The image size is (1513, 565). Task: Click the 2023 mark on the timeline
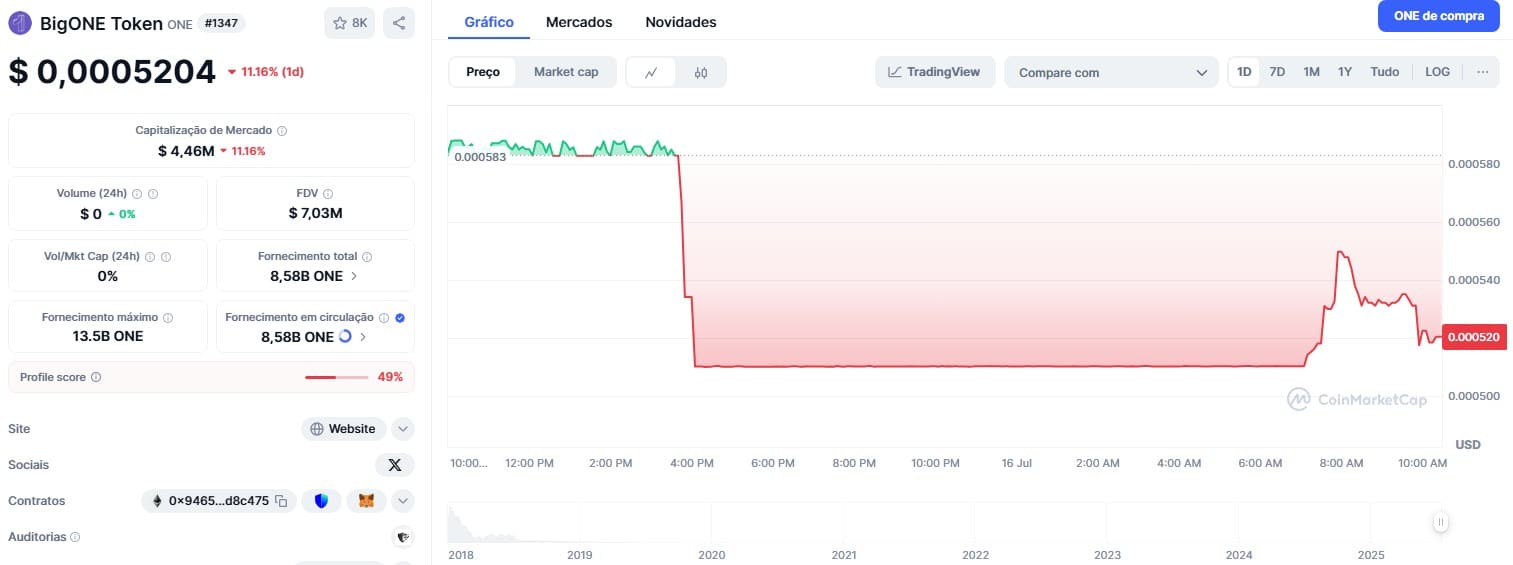pyautogui.click(x=1107, y=554)
